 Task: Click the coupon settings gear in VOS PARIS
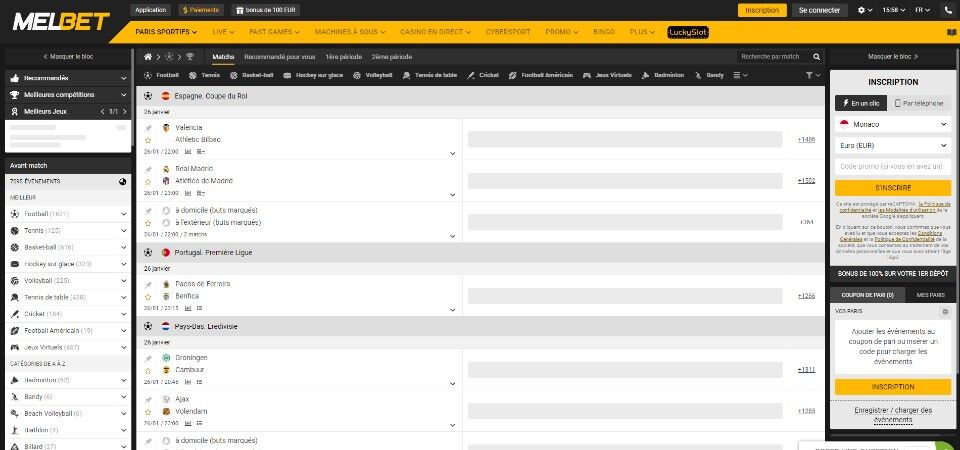945,312
